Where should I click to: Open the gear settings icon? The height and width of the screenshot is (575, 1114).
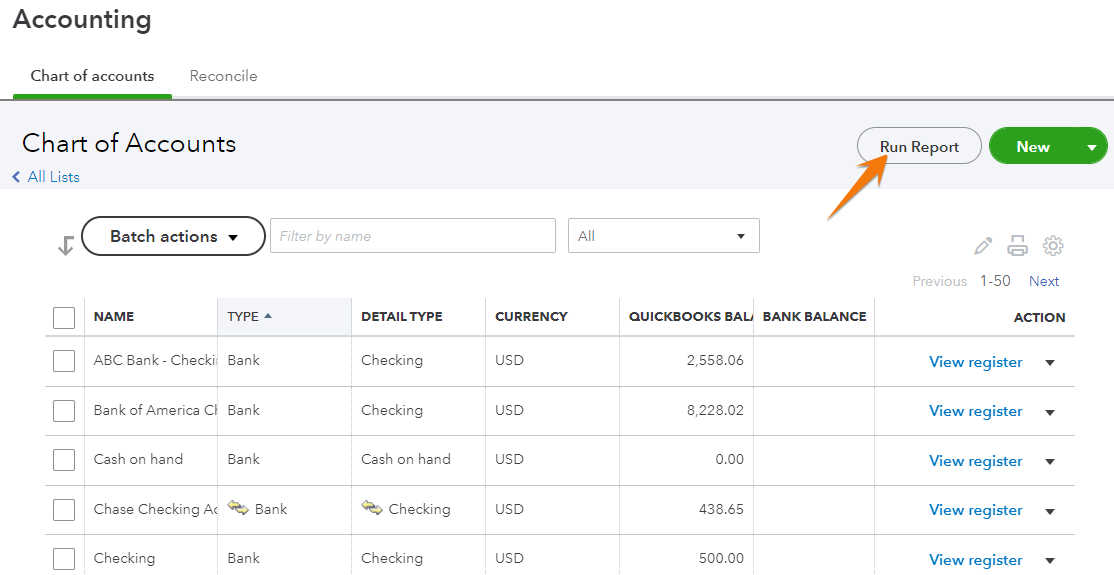(1052, 246)
